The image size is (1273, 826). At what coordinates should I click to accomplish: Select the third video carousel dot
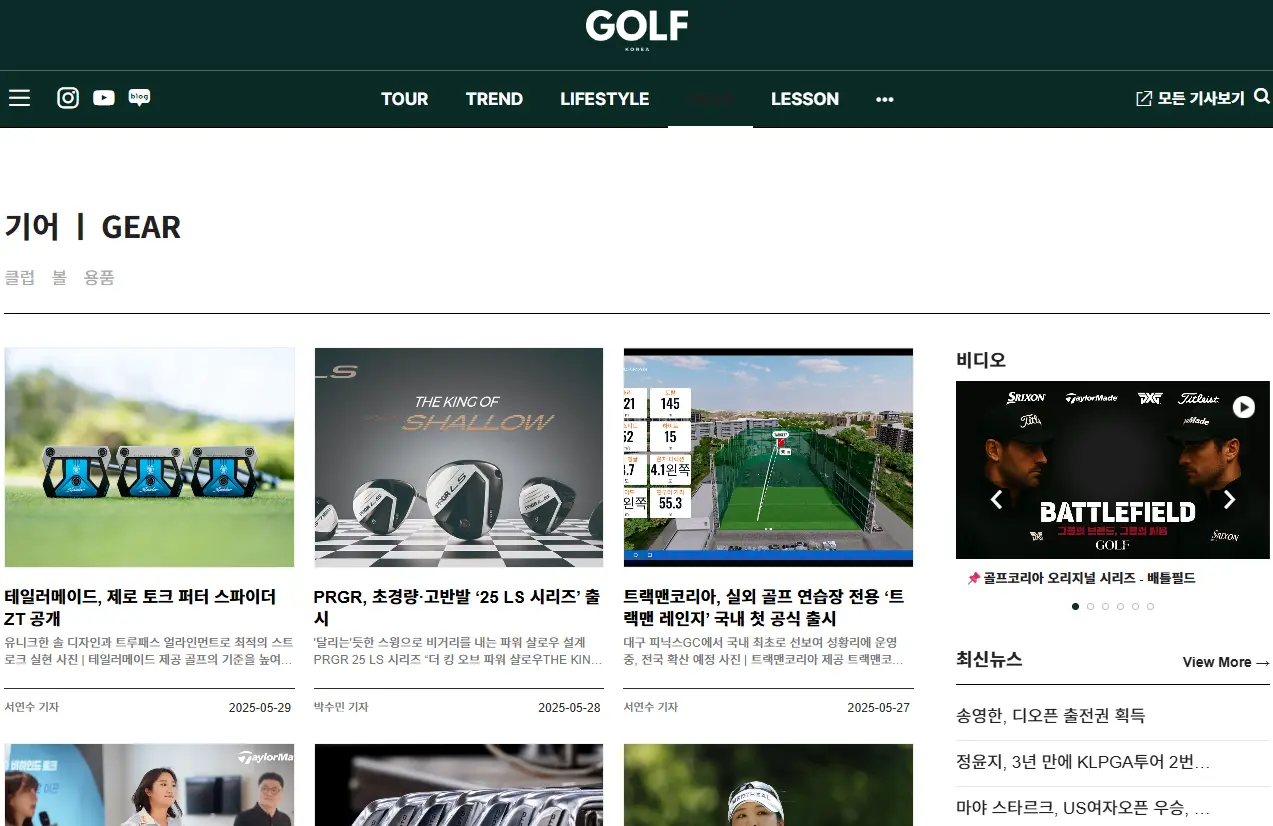pos(1106,606)
